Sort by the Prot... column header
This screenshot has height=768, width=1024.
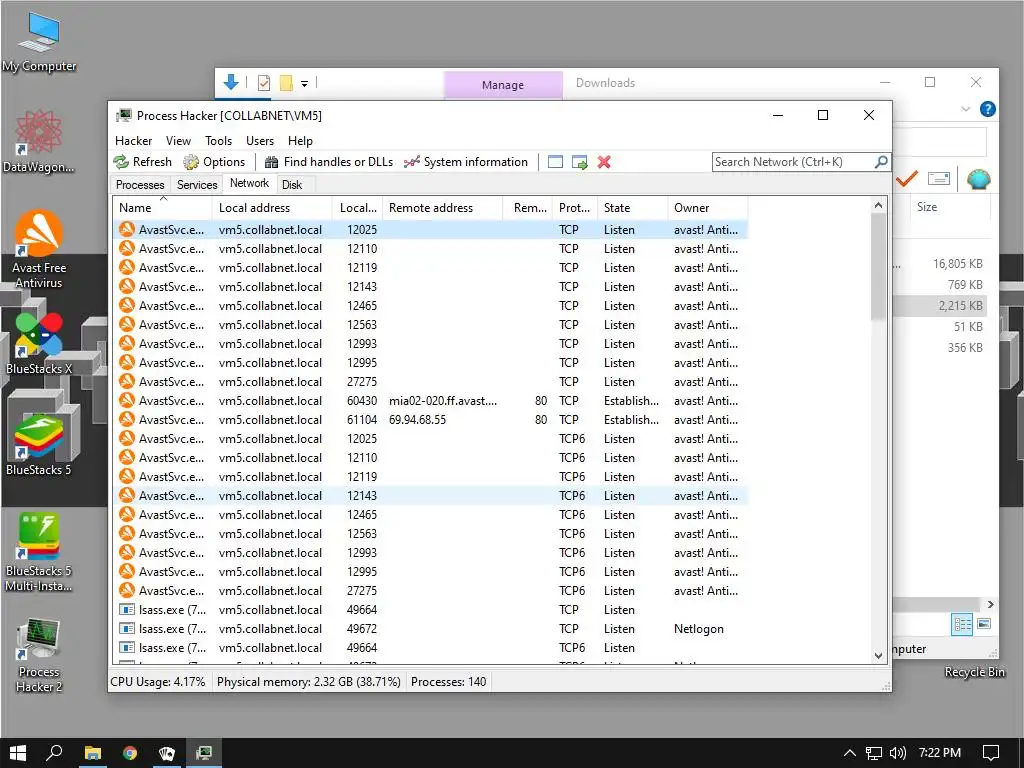[x=575, y=208]
